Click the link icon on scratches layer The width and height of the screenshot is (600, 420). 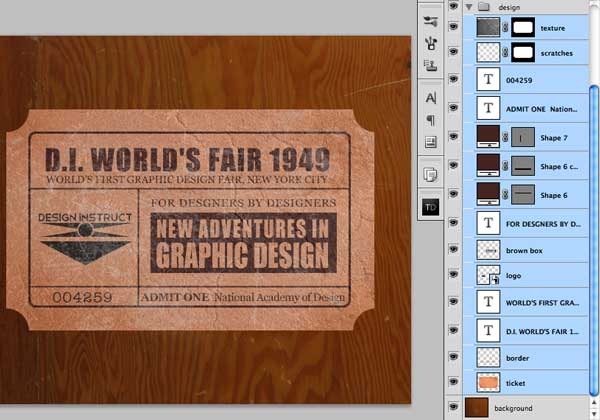(x=505, y=52)
